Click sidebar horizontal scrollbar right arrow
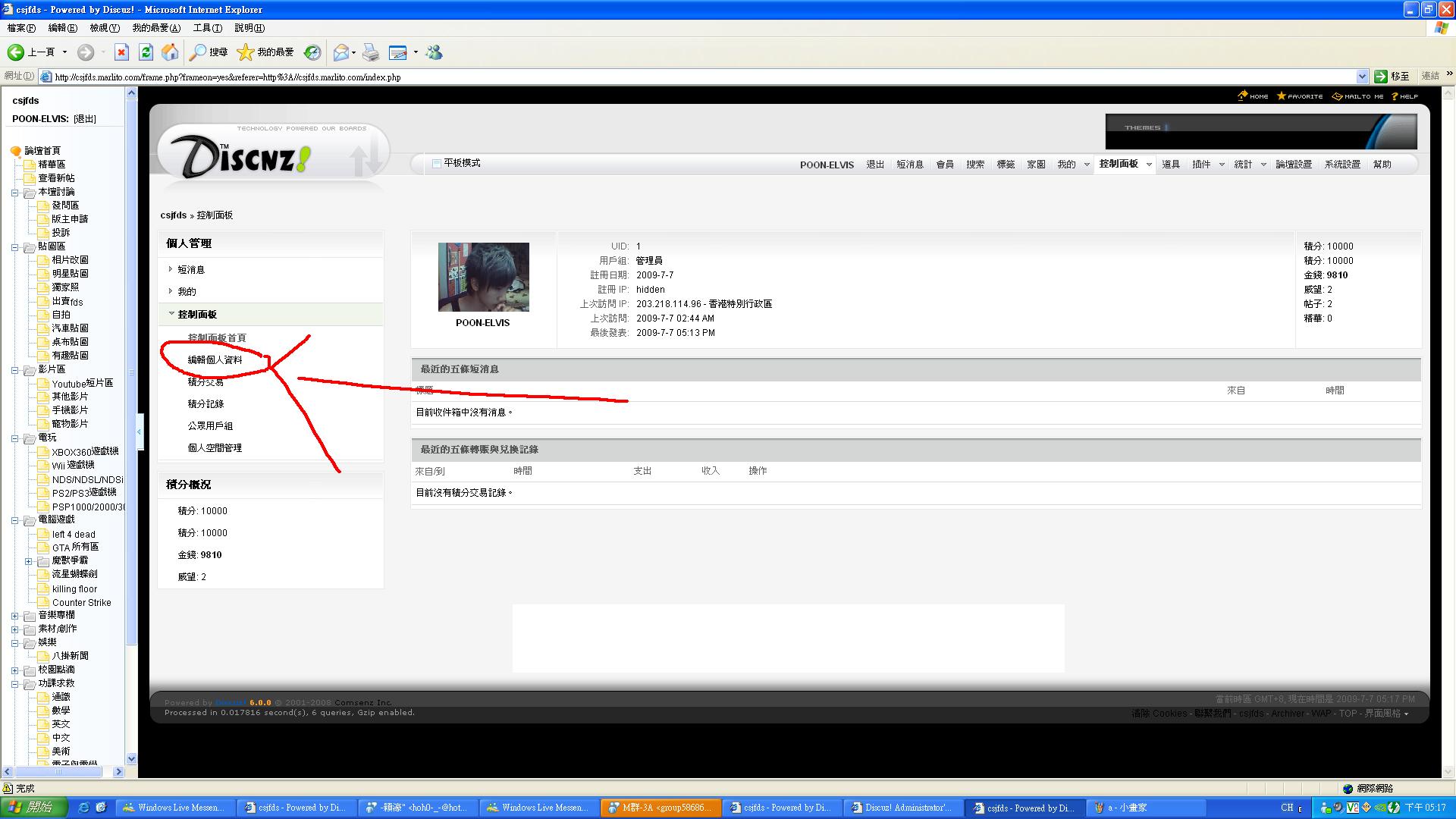This screenshot has width=1456, height=819. pos(118,772)
